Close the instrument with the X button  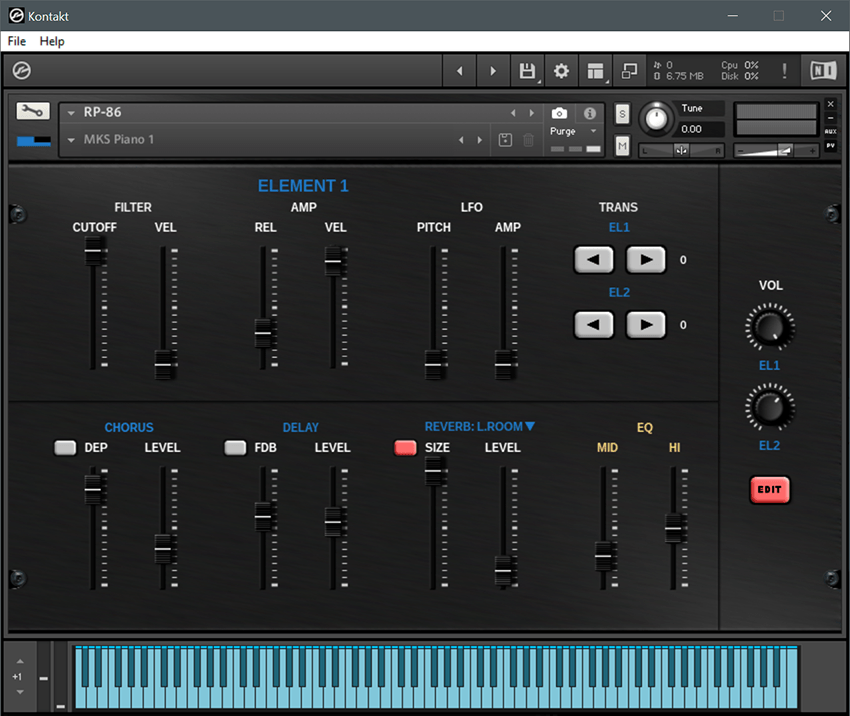point(830,104)
